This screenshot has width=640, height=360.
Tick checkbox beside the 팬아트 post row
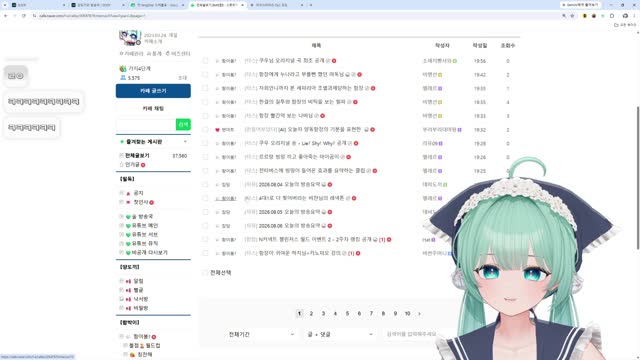click(x=205, y=129)
